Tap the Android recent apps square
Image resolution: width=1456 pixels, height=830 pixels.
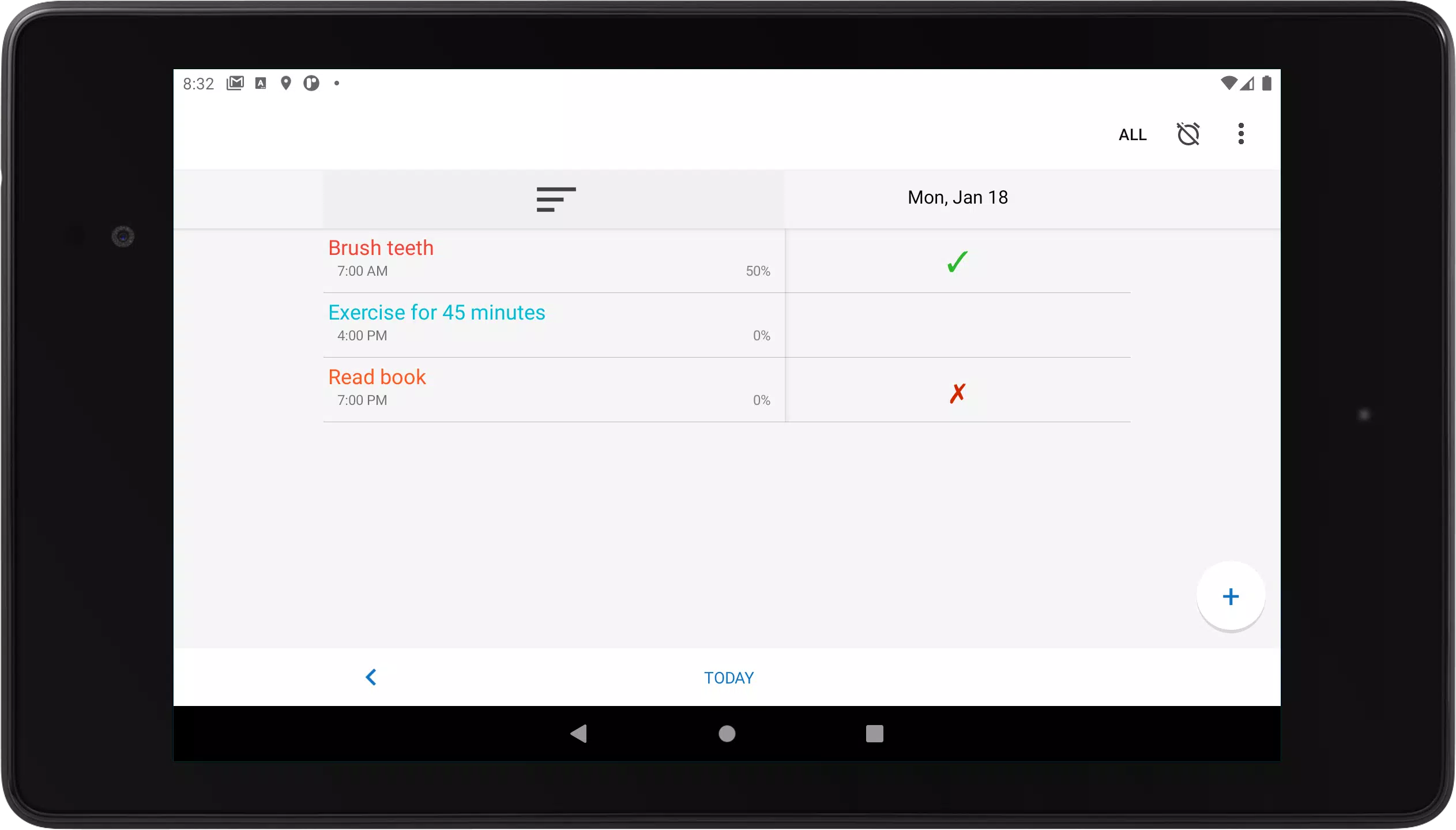pos(874,734)
